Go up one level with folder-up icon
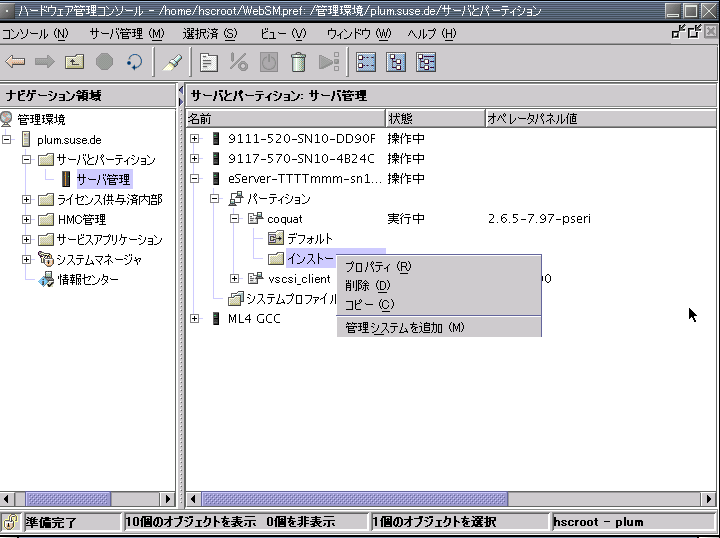The image size is (720, 538). coord(74,62)
